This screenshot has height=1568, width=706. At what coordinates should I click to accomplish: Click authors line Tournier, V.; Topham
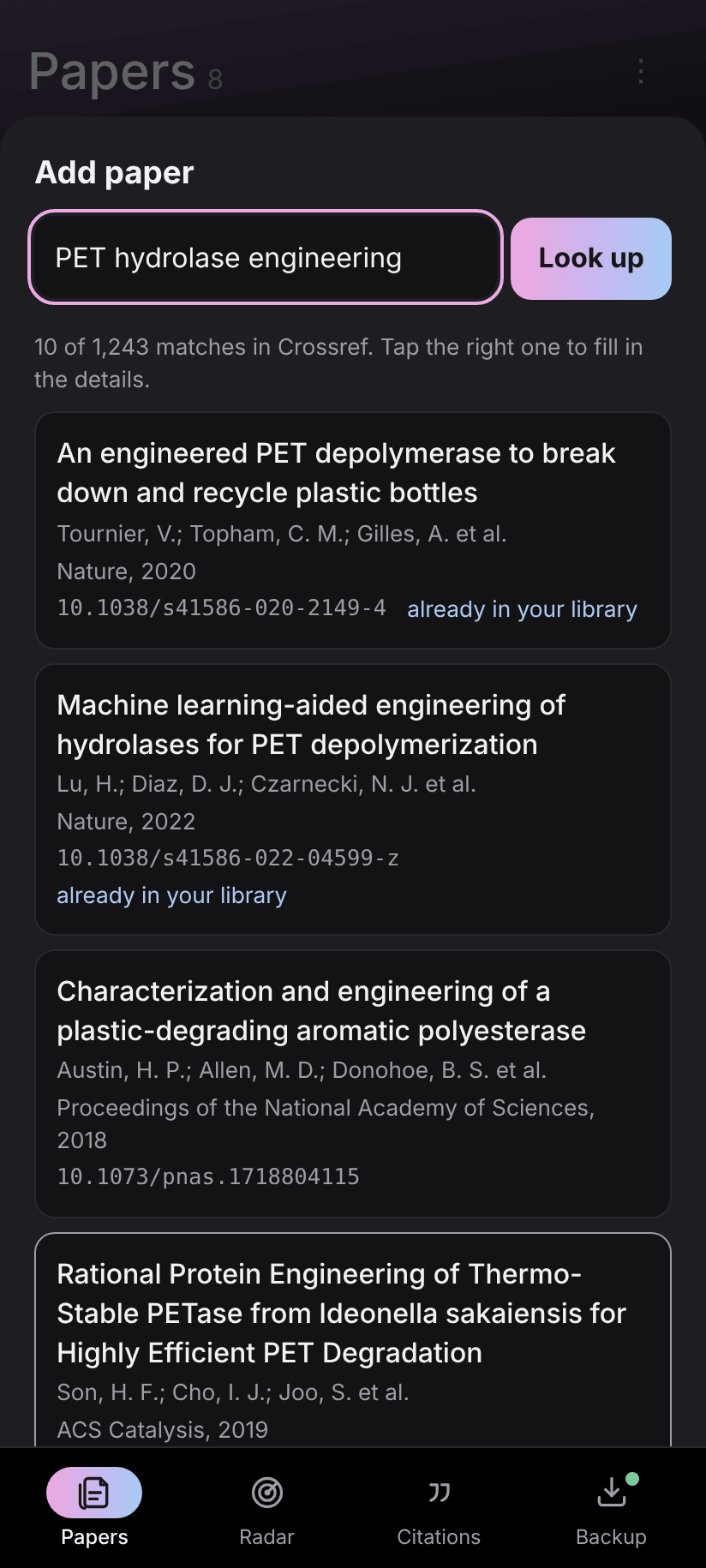pos(282,534)
